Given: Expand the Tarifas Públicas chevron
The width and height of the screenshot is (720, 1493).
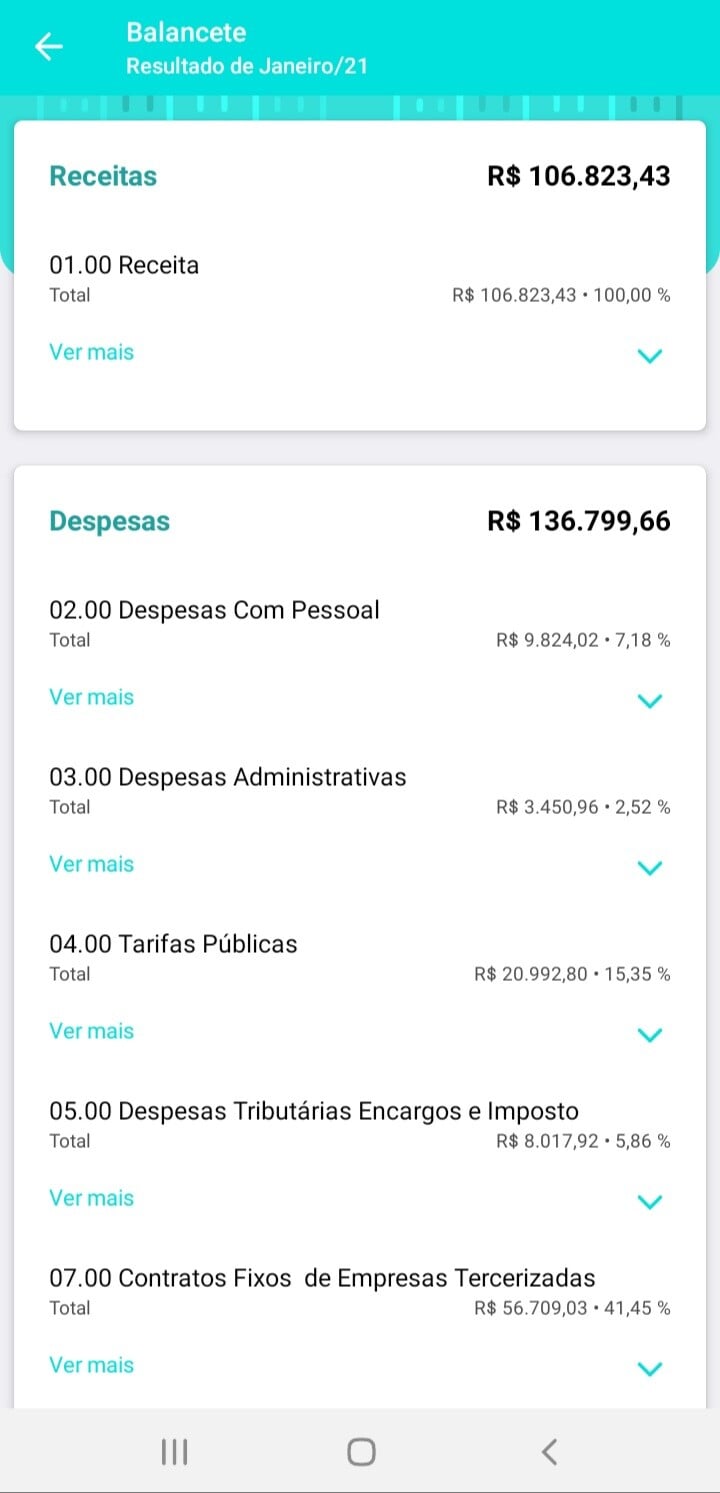Looking at the screenshot, I should pos(650,1034).
